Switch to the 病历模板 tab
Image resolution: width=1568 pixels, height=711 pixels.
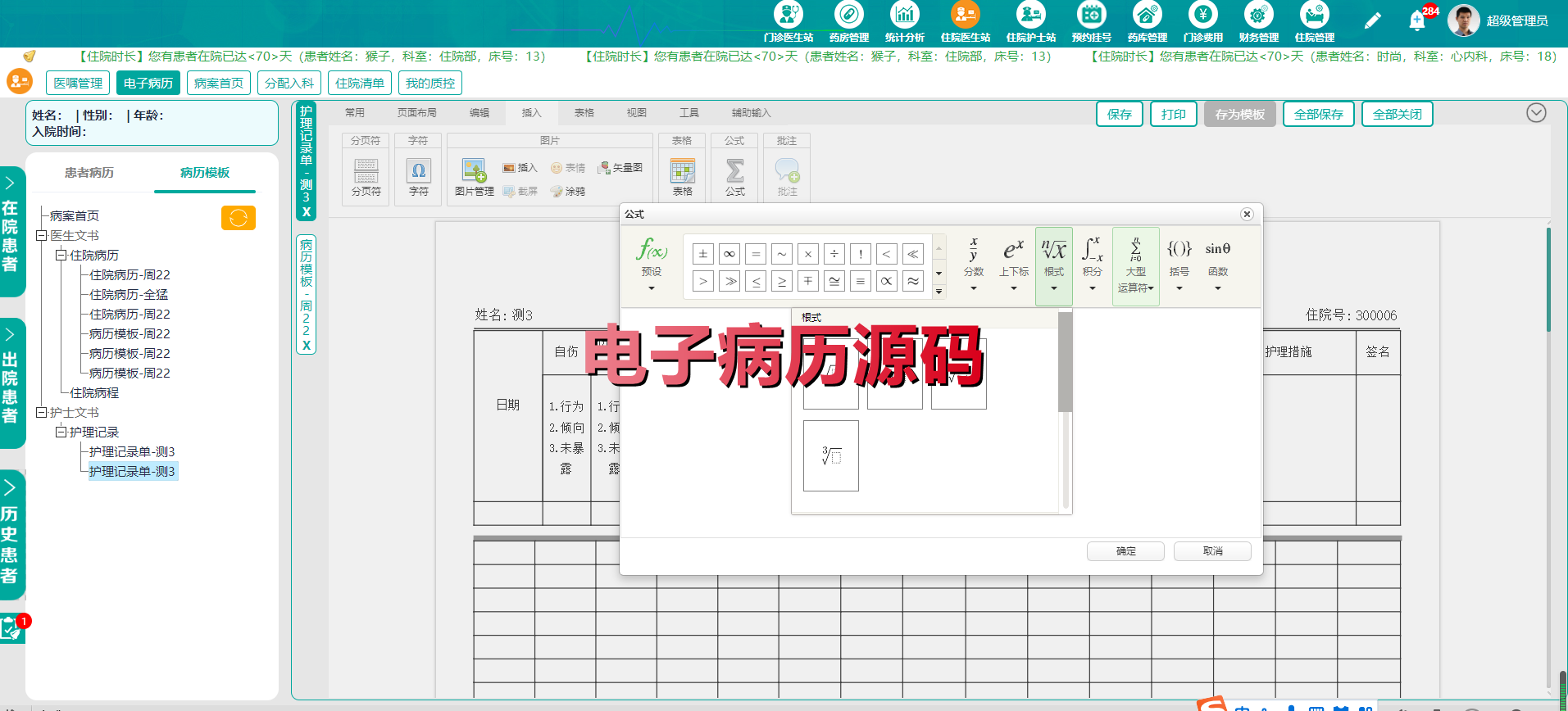click(205, 173)
